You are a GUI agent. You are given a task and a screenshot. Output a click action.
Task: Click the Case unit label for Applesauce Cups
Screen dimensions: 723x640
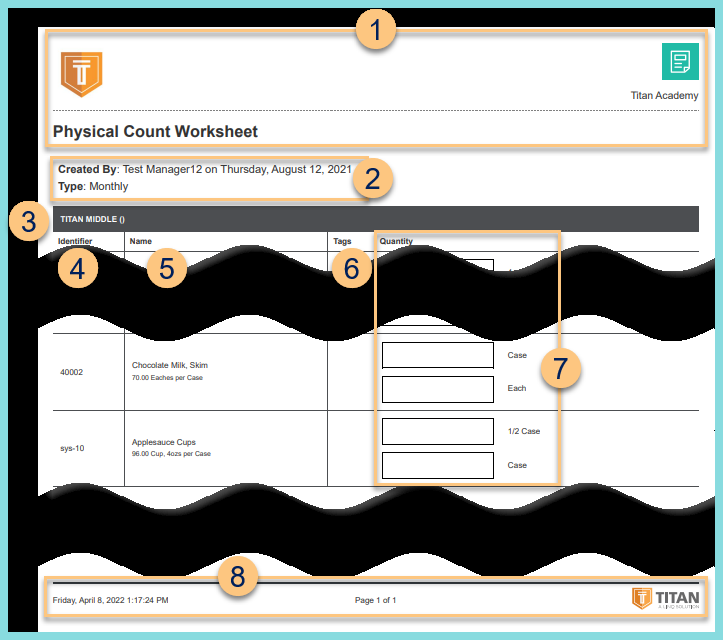point(517,465)
